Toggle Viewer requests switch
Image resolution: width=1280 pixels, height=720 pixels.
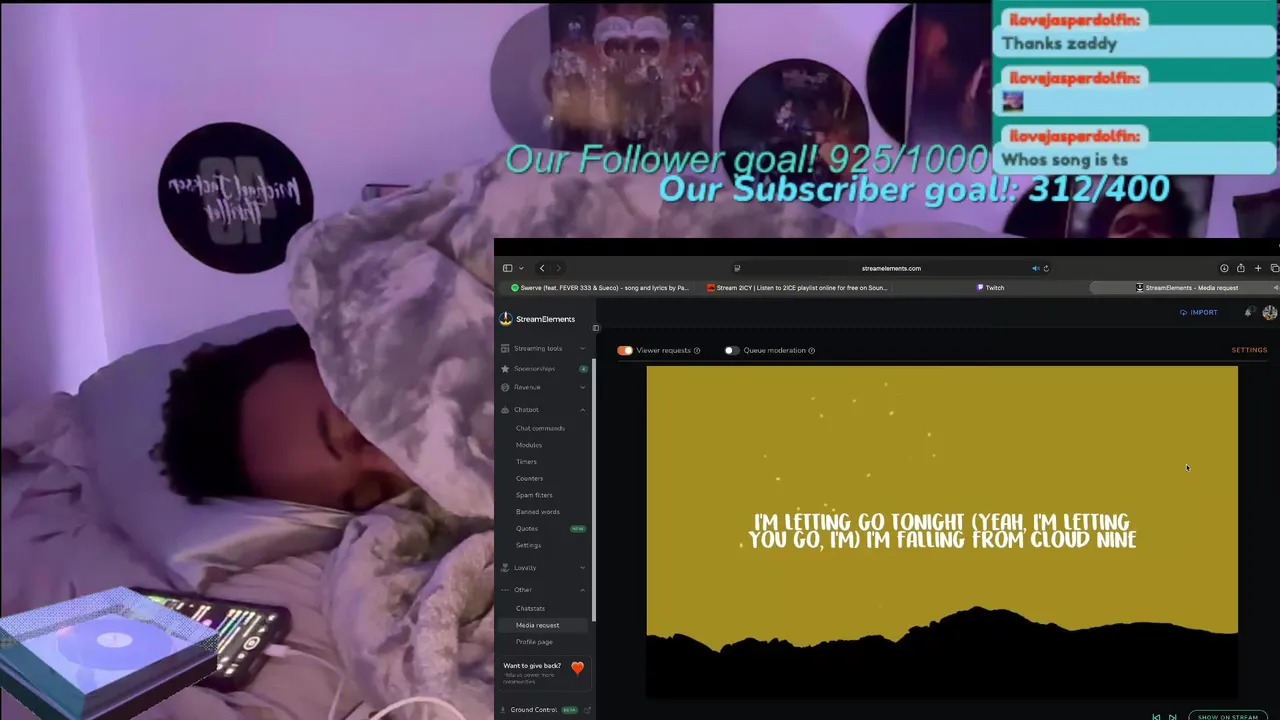(x=625, y=350)
